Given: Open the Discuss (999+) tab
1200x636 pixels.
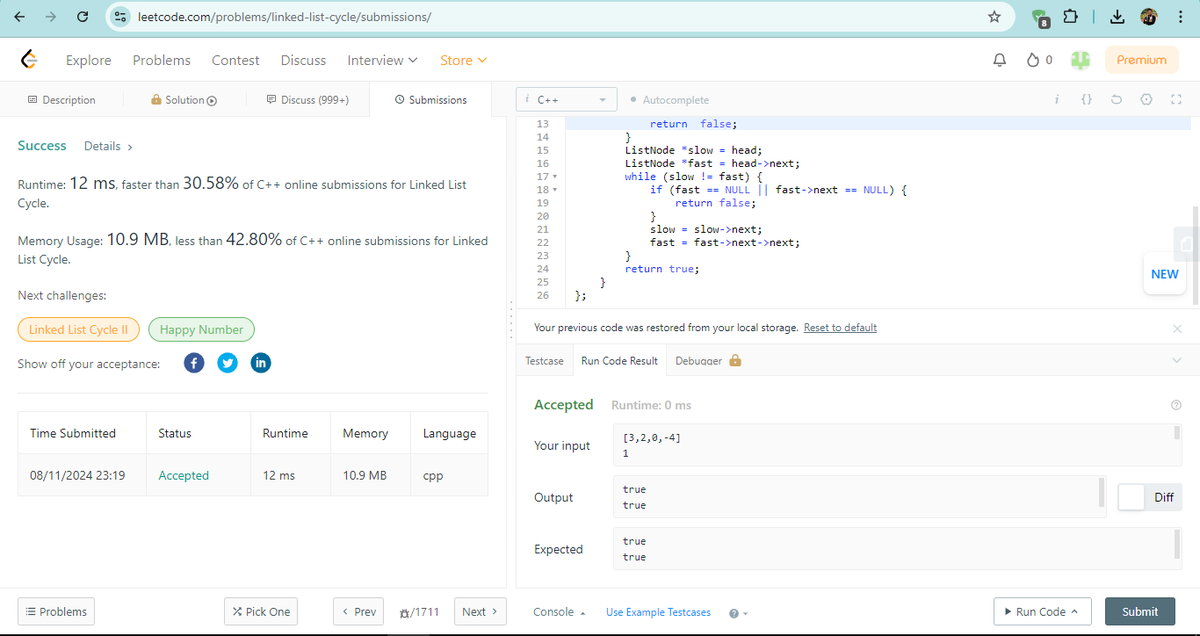Looking at the screenshot, I should click(309, 100).
